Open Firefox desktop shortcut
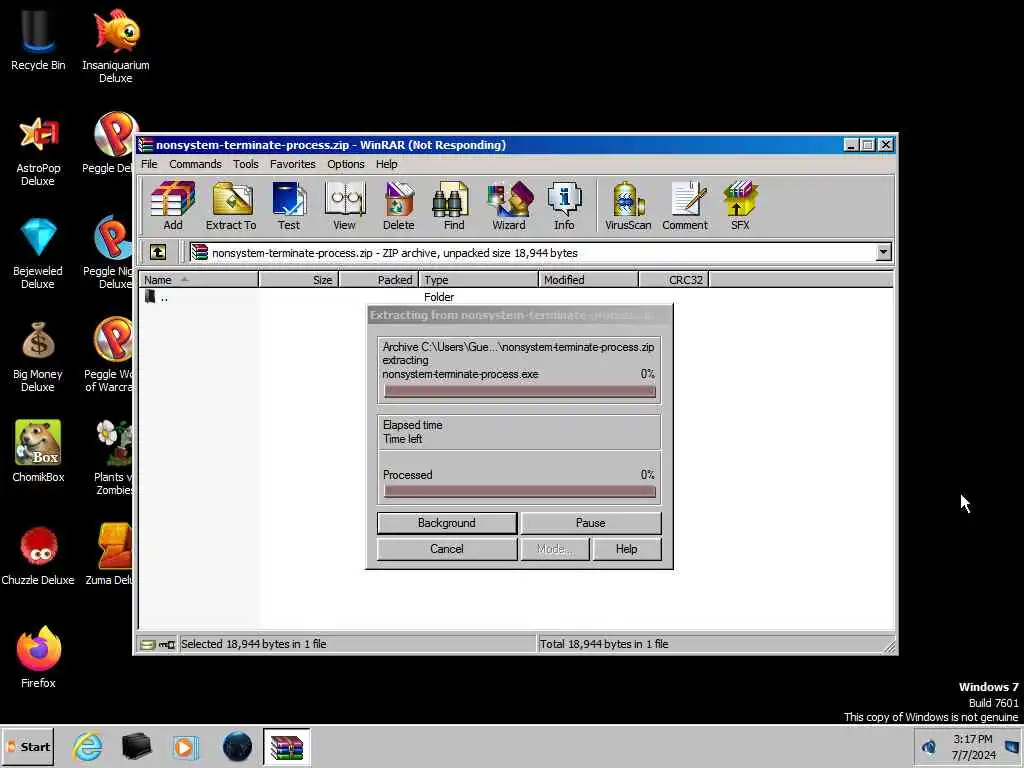Screen dimensions: 1024x768 pos(38,657)
